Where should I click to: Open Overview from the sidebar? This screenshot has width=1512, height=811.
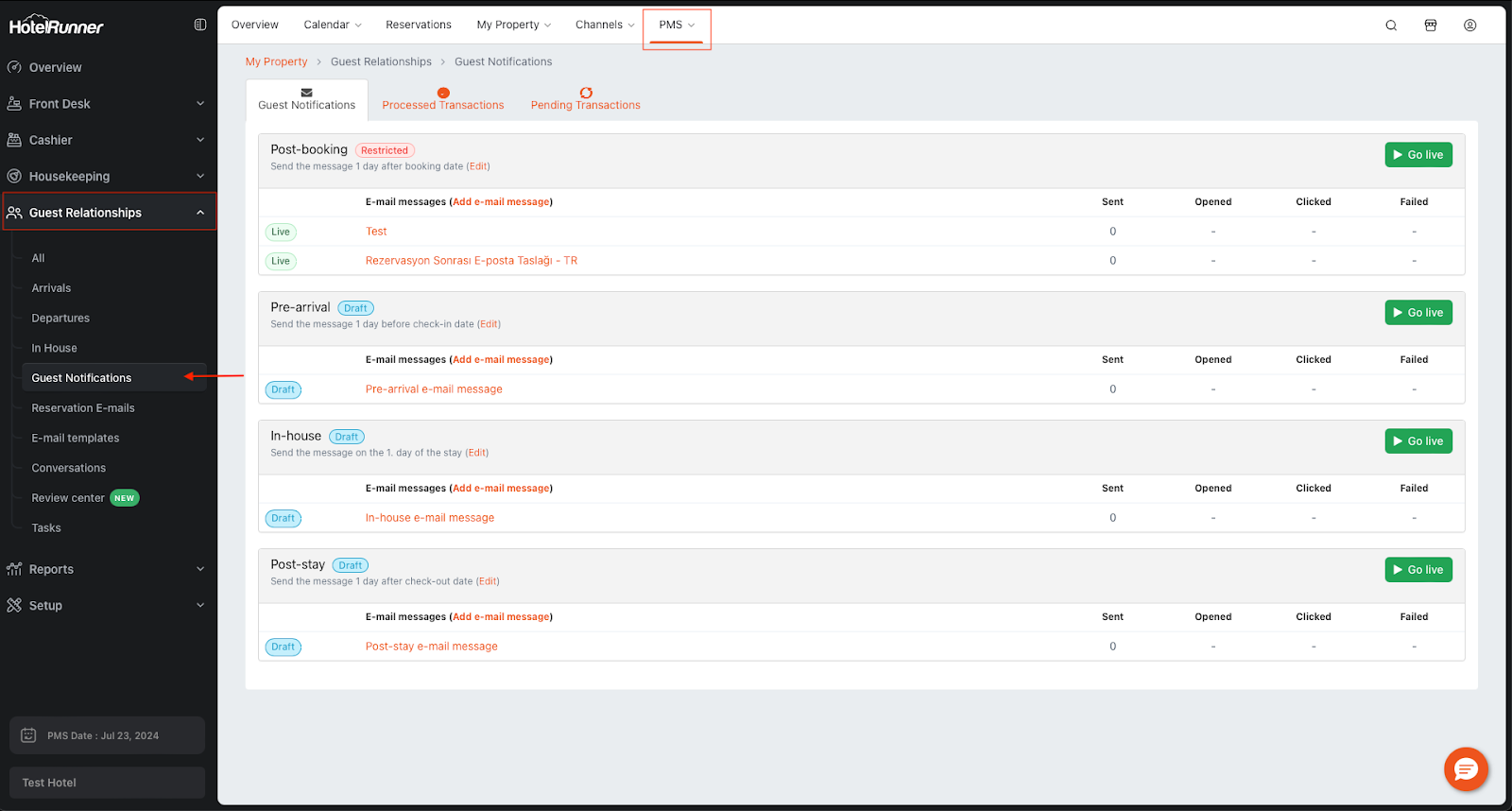coord(55,68)
